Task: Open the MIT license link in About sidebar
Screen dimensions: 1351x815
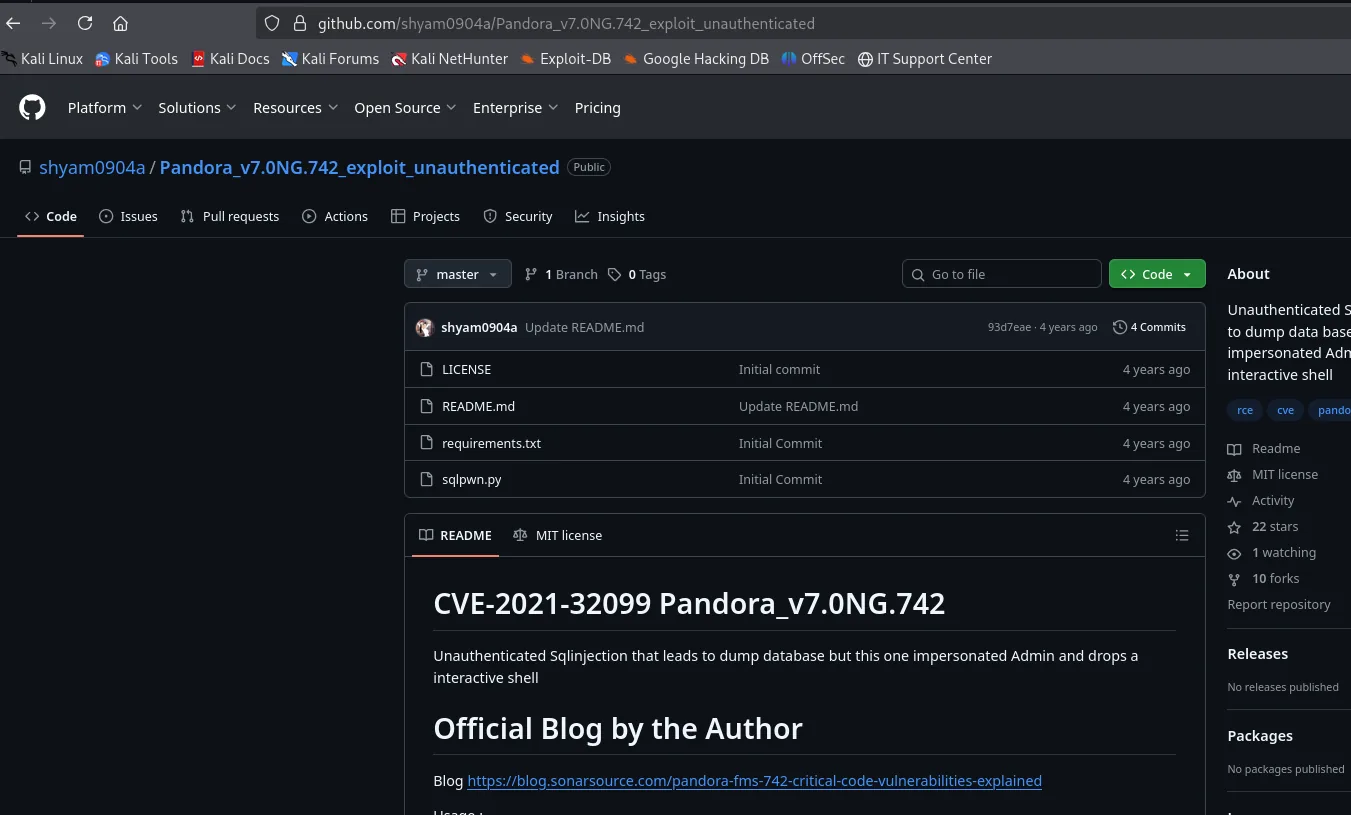Action: tap(1274, 474)
